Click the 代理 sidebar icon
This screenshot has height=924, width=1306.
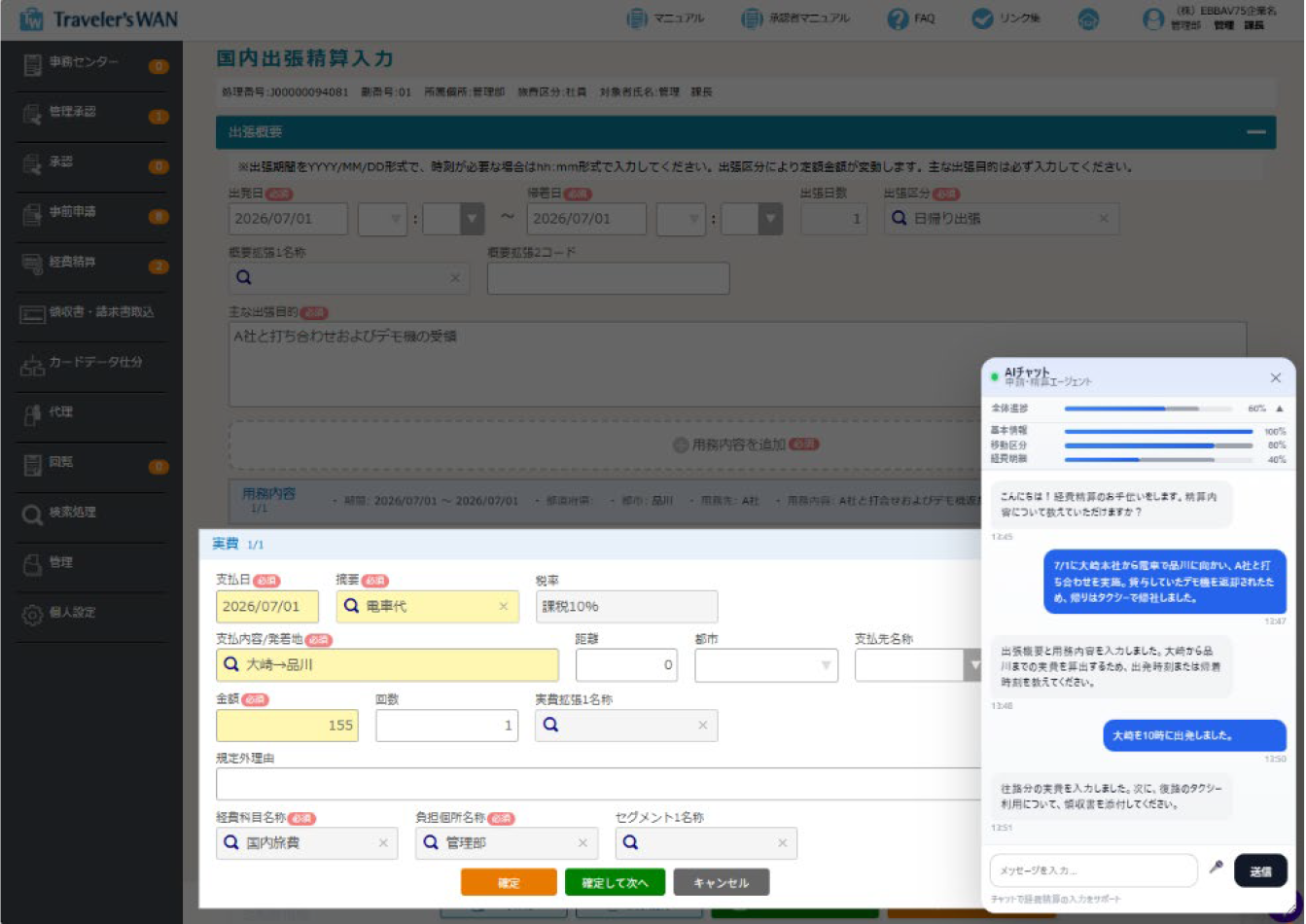[x=32, y=413]
